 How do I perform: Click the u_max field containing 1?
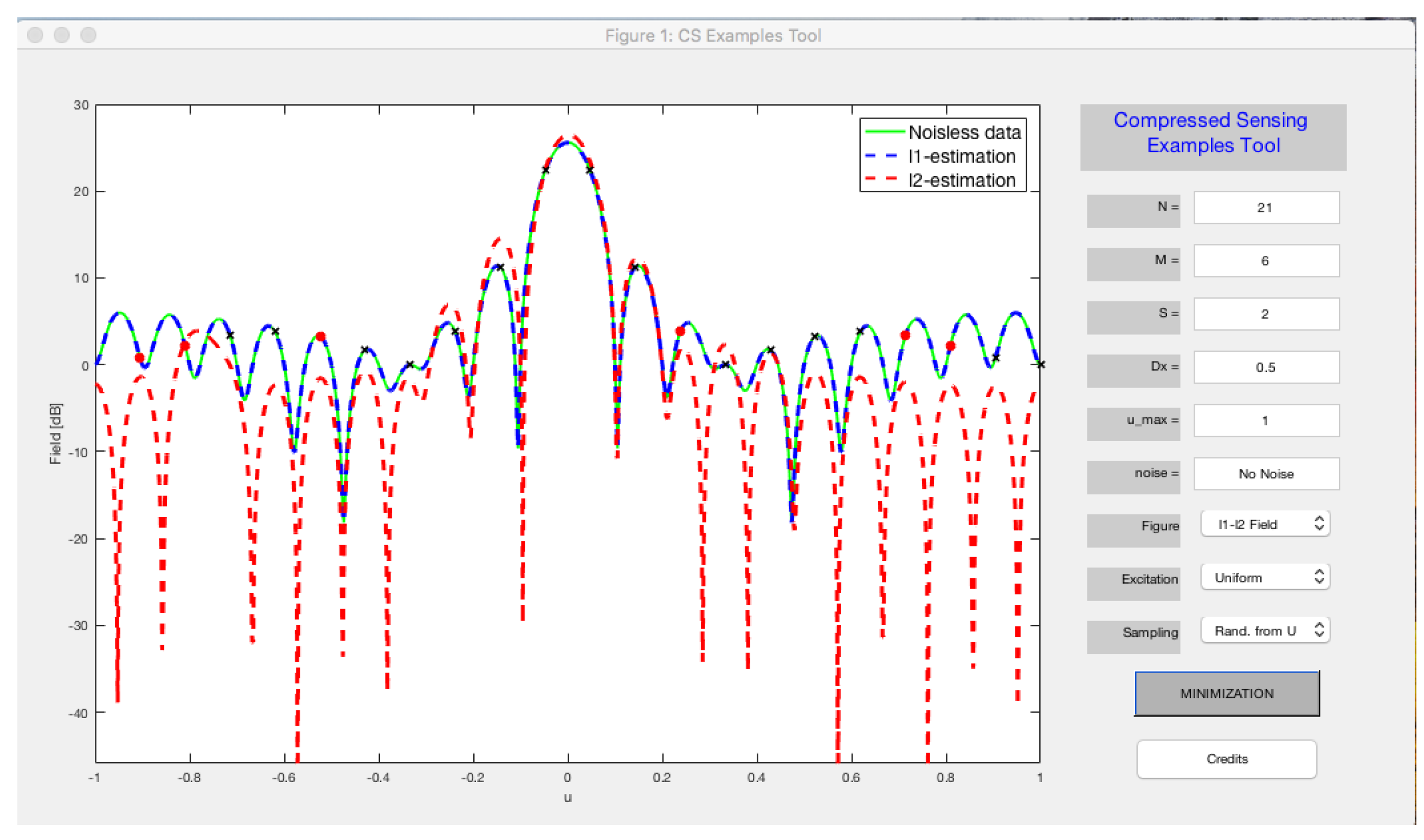tap(1266, 420)
